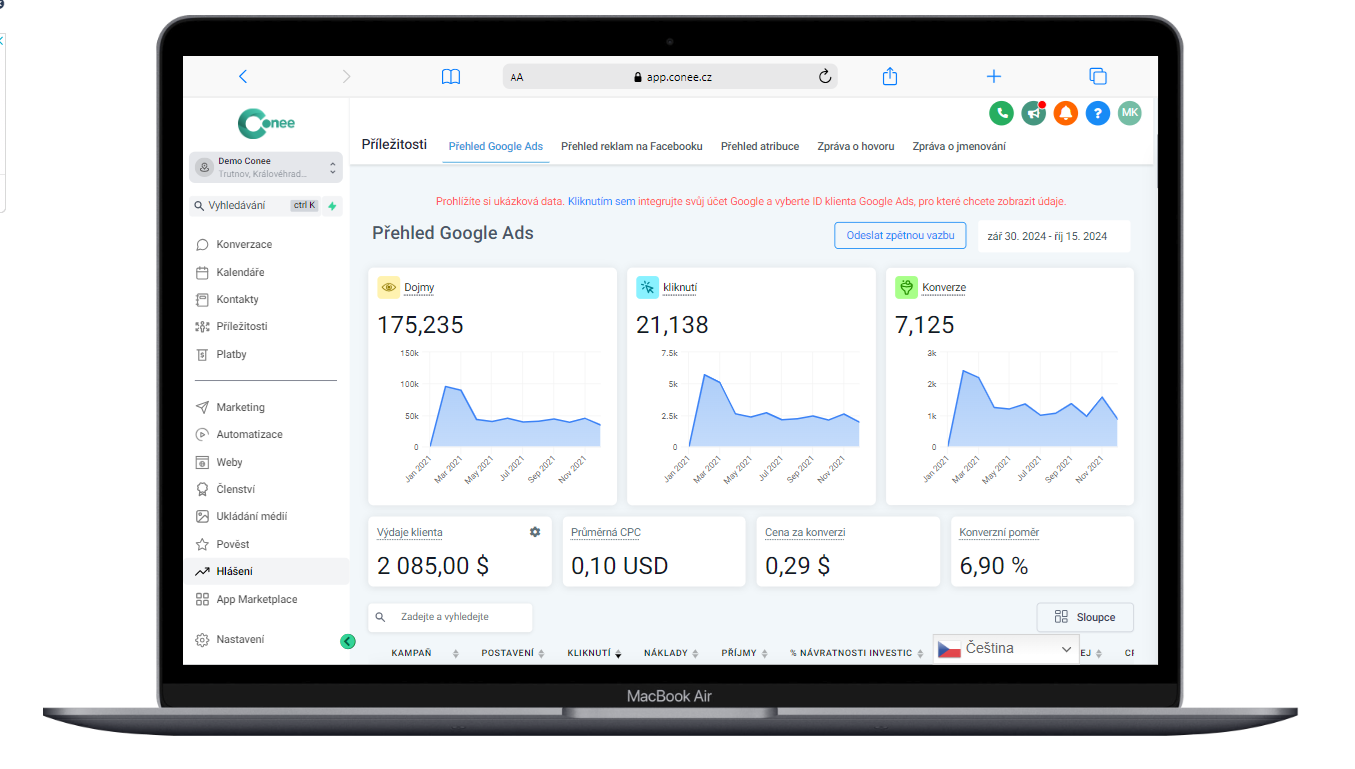Open the date range picker
Viewport: 1355px width, 769px height.
point(1054,237)
